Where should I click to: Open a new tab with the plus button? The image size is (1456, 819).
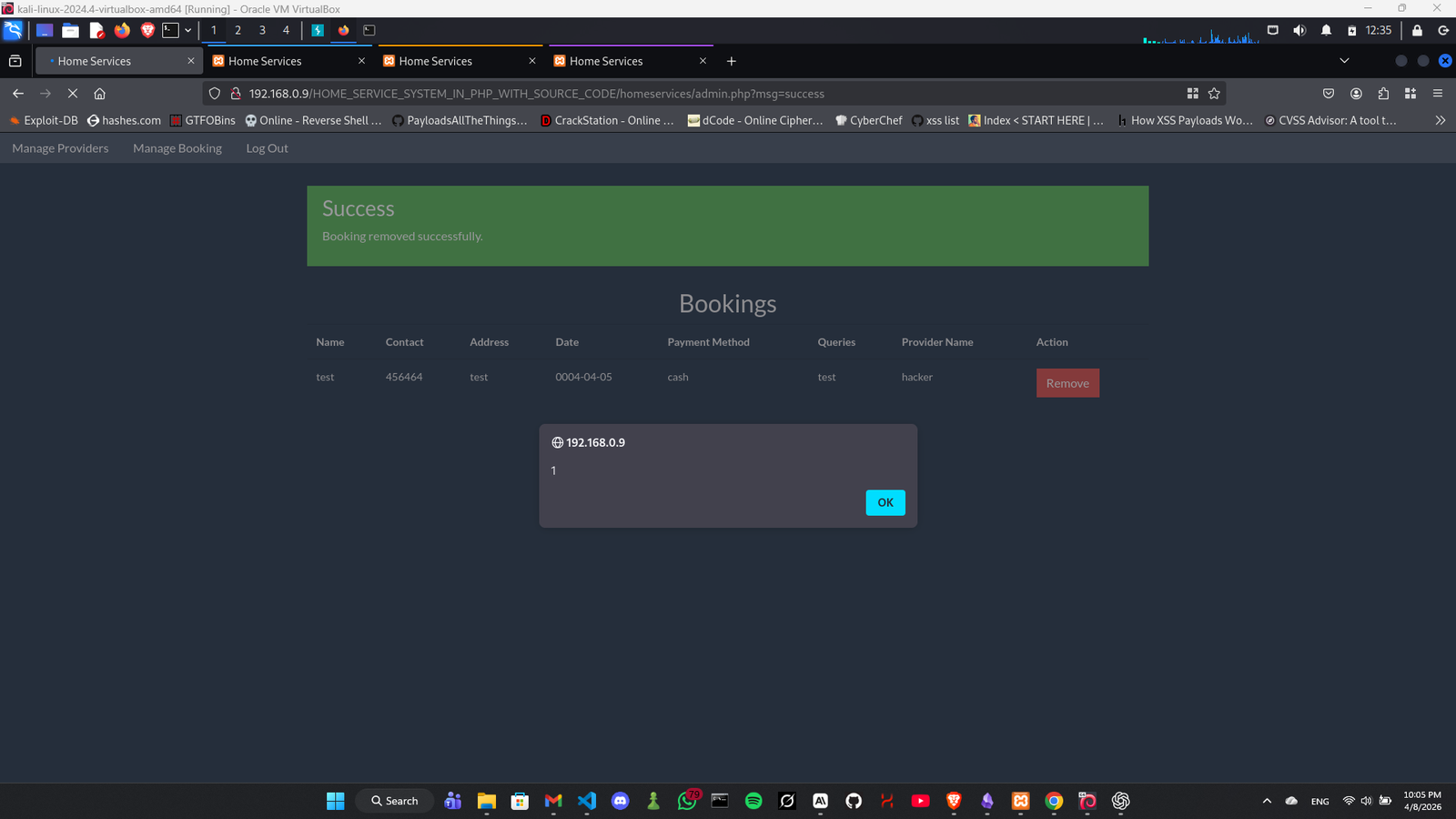[x=732, y=61]
